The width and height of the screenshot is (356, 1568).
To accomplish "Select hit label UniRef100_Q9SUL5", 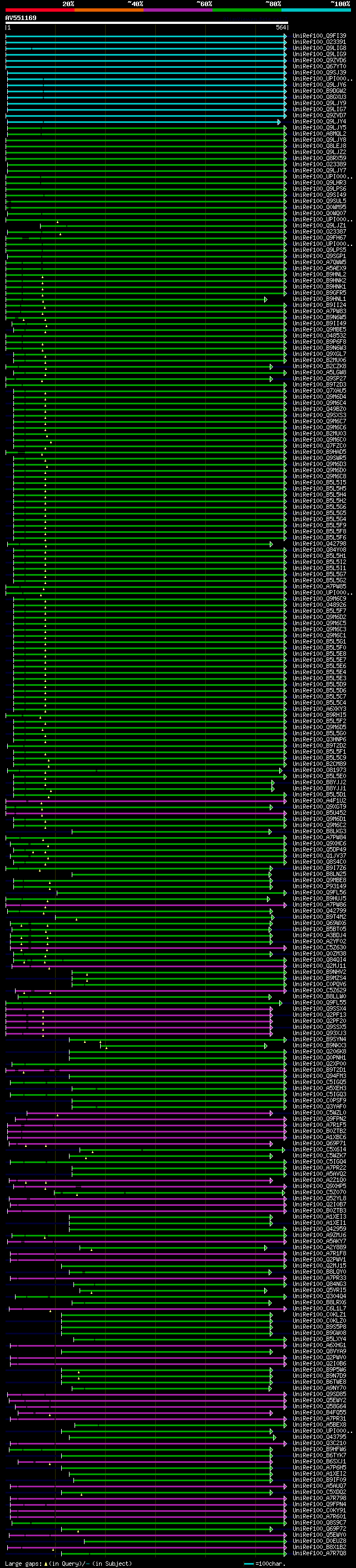I will 319,201.
